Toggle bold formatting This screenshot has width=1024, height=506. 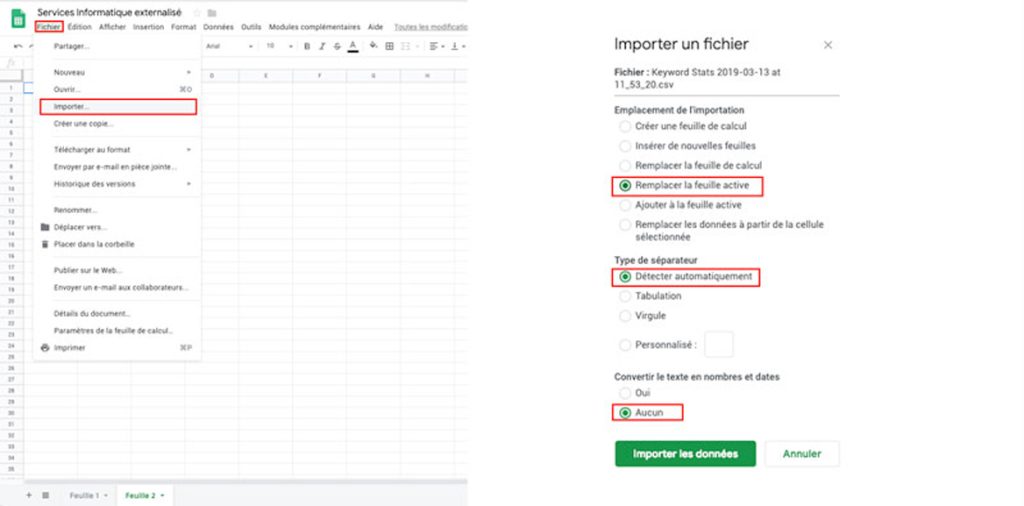click(x=307, y=46)
